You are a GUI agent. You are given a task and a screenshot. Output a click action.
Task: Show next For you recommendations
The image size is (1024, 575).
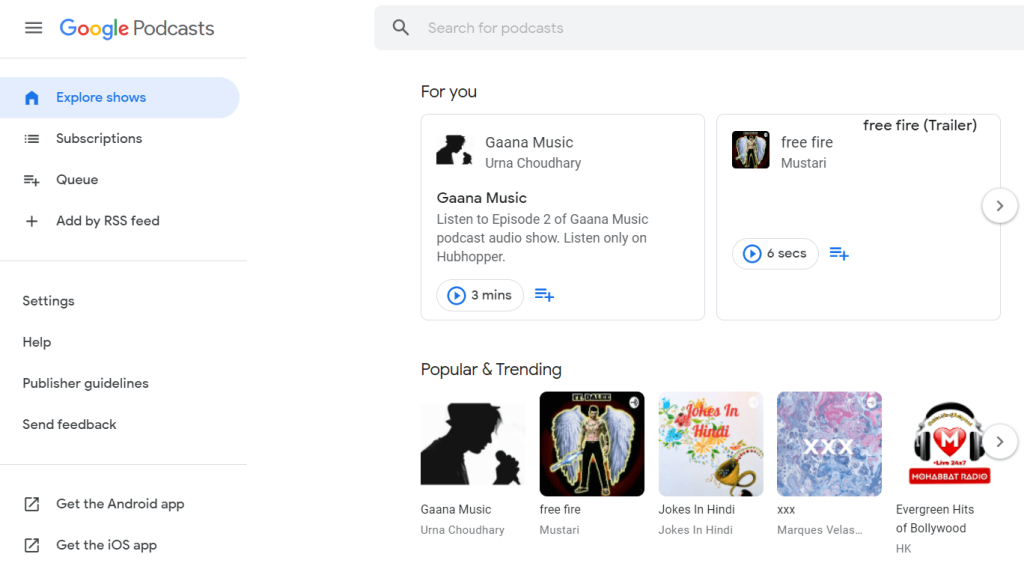coord(999,206)
